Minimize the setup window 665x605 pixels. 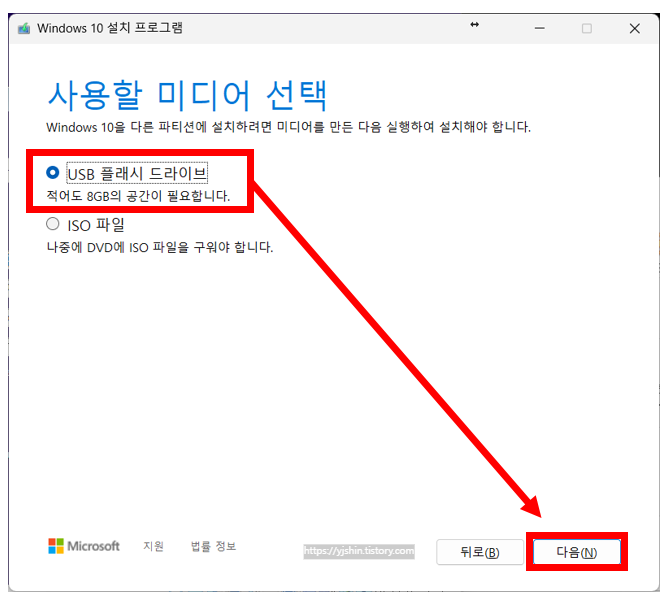point(539,28)
